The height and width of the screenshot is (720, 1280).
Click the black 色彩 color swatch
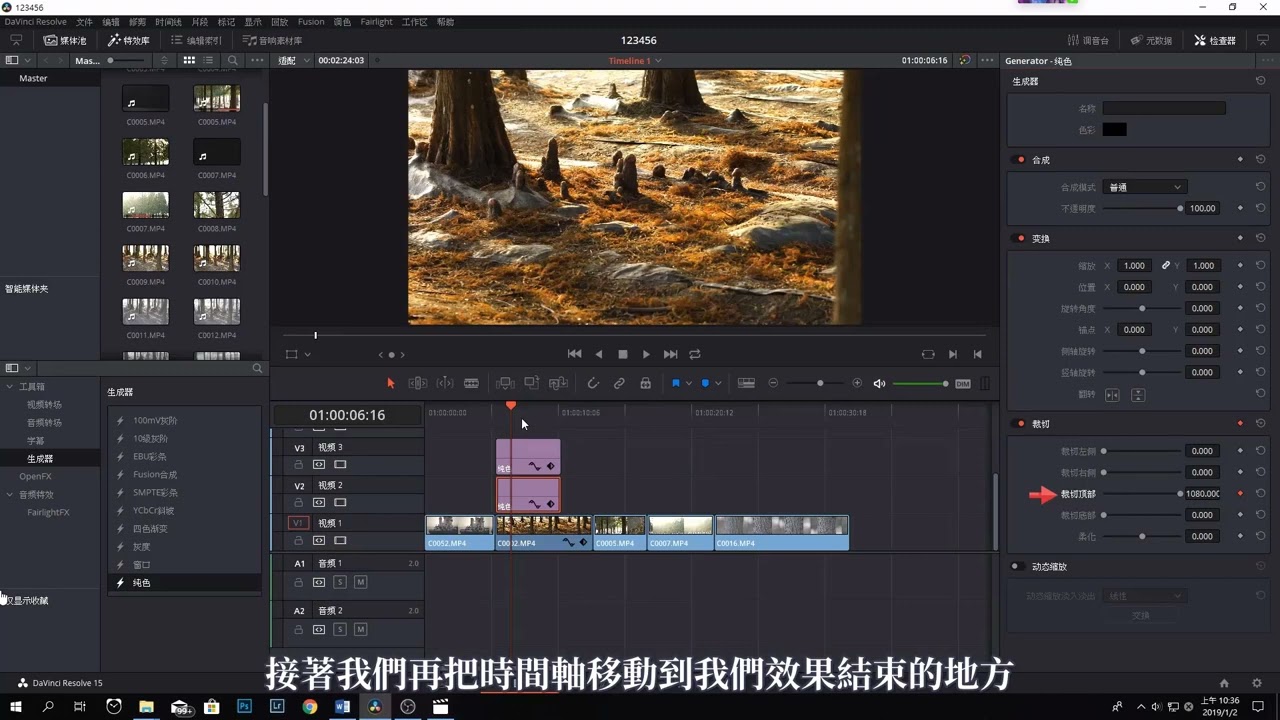coord(1114,129)
